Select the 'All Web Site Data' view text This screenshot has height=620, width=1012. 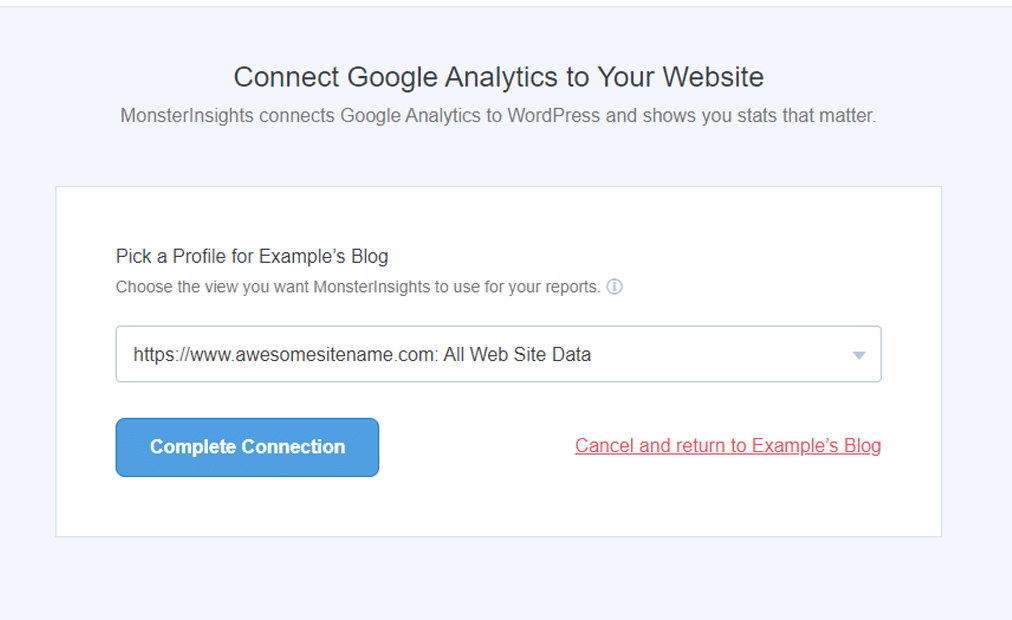pyautogui.click(x=517, y=354)
